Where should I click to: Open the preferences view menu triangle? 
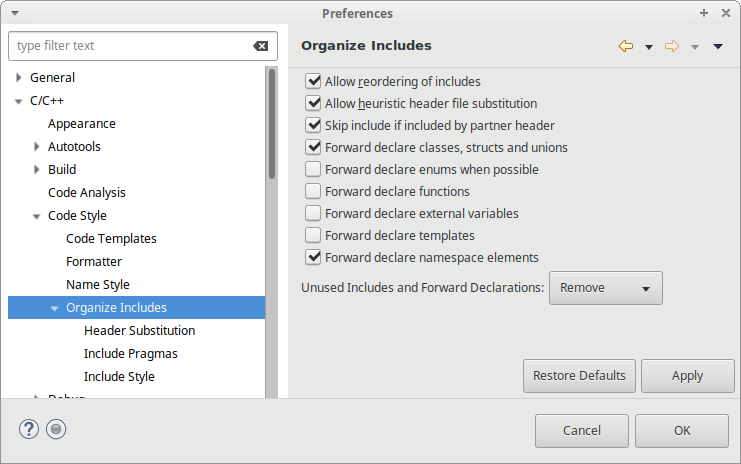pos(717,46)
